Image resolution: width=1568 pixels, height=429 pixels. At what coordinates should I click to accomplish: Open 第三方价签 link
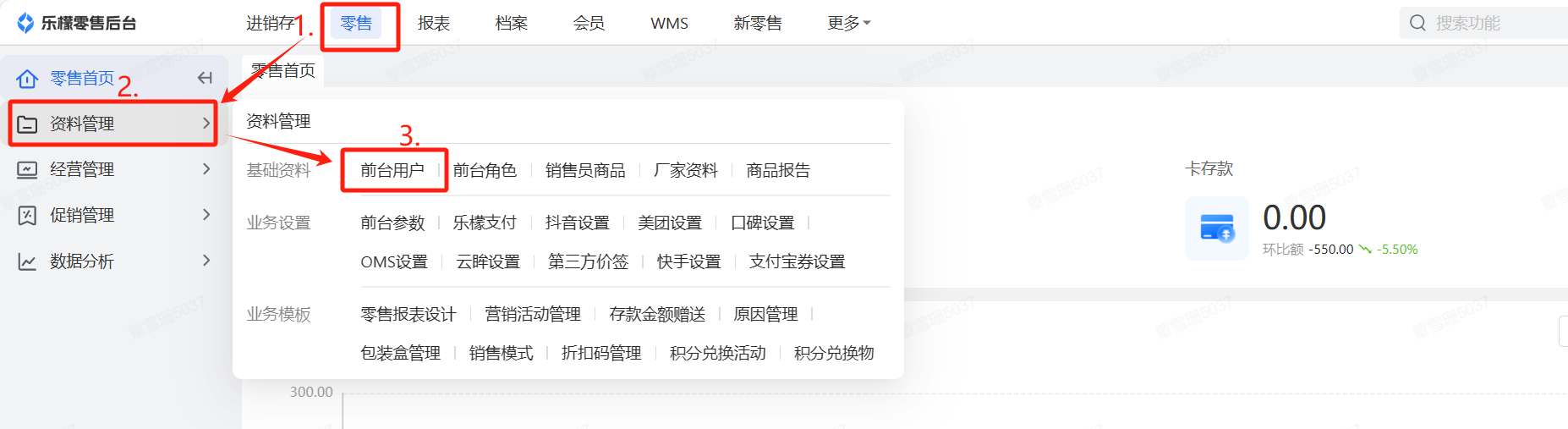coord(589,261)
